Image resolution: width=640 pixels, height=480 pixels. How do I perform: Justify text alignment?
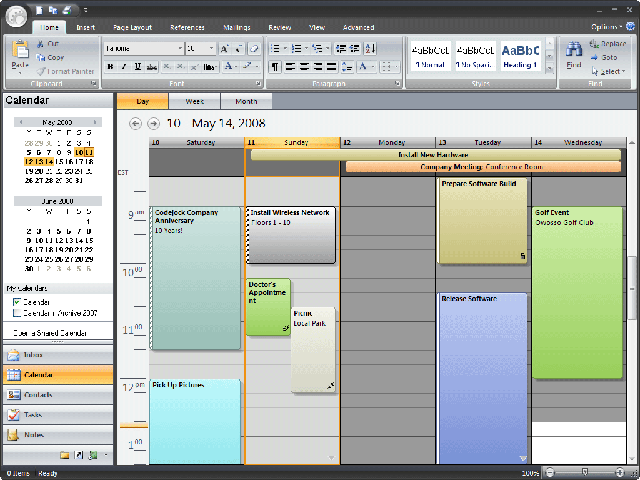click(x=332, y=67)
